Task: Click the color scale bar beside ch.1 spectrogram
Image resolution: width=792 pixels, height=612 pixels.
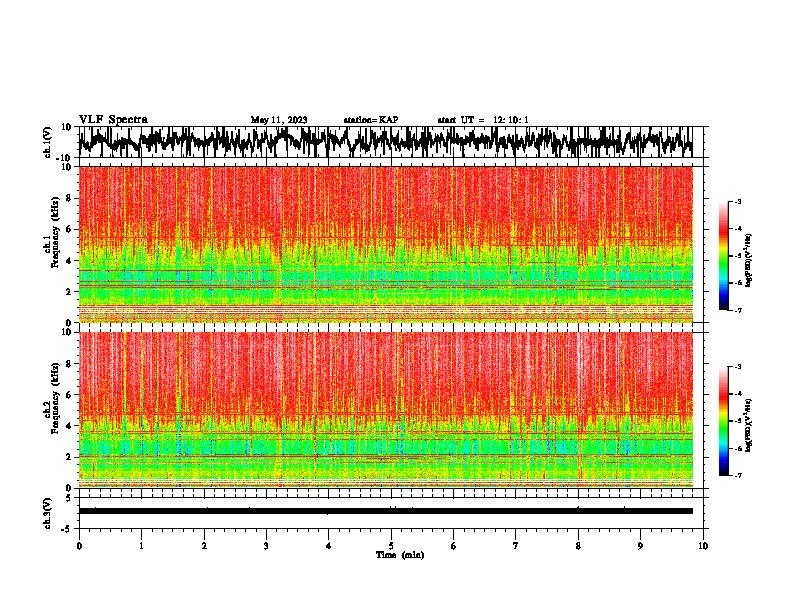Action: click(x=723, y=256)
